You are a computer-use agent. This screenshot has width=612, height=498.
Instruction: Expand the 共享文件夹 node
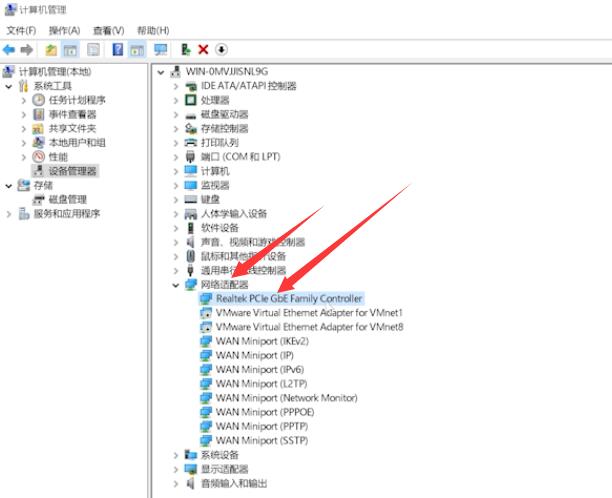point(23,129)
